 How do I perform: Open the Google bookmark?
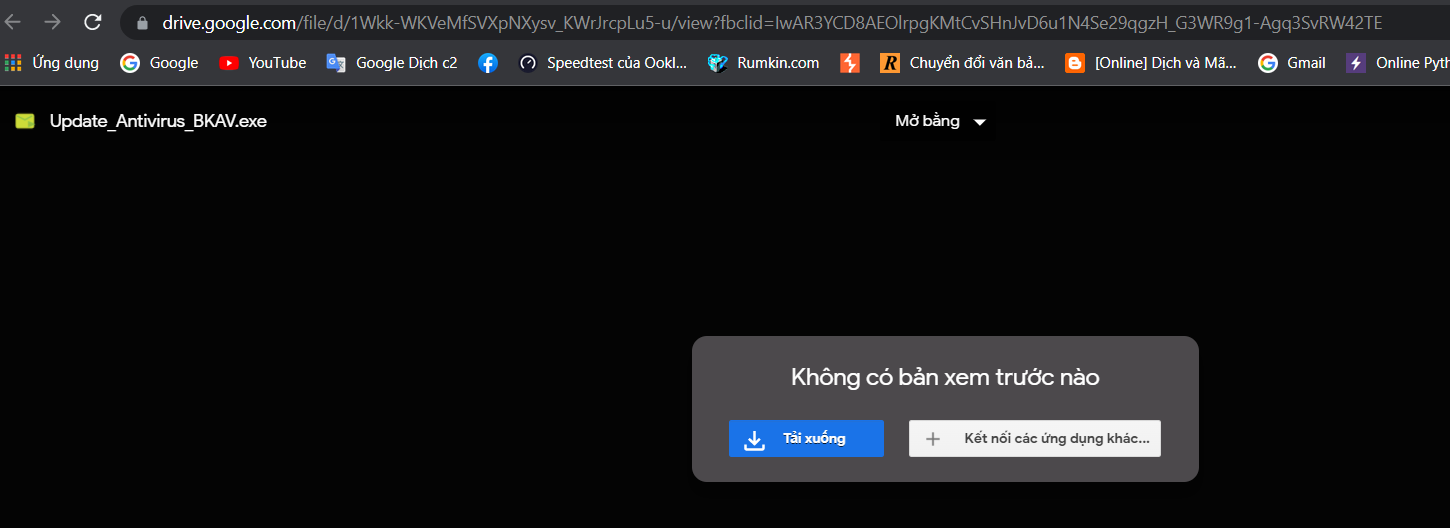(160, 63)
